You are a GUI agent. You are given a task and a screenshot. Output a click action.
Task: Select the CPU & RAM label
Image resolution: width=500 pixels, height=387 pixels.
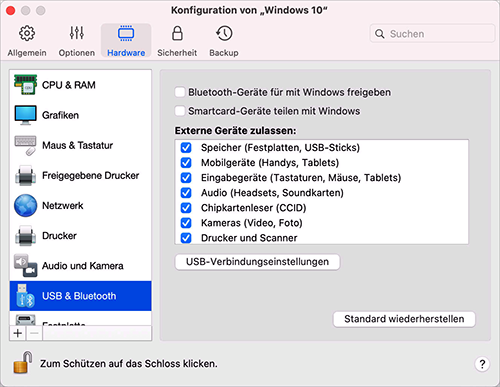(x=69, y=85)
